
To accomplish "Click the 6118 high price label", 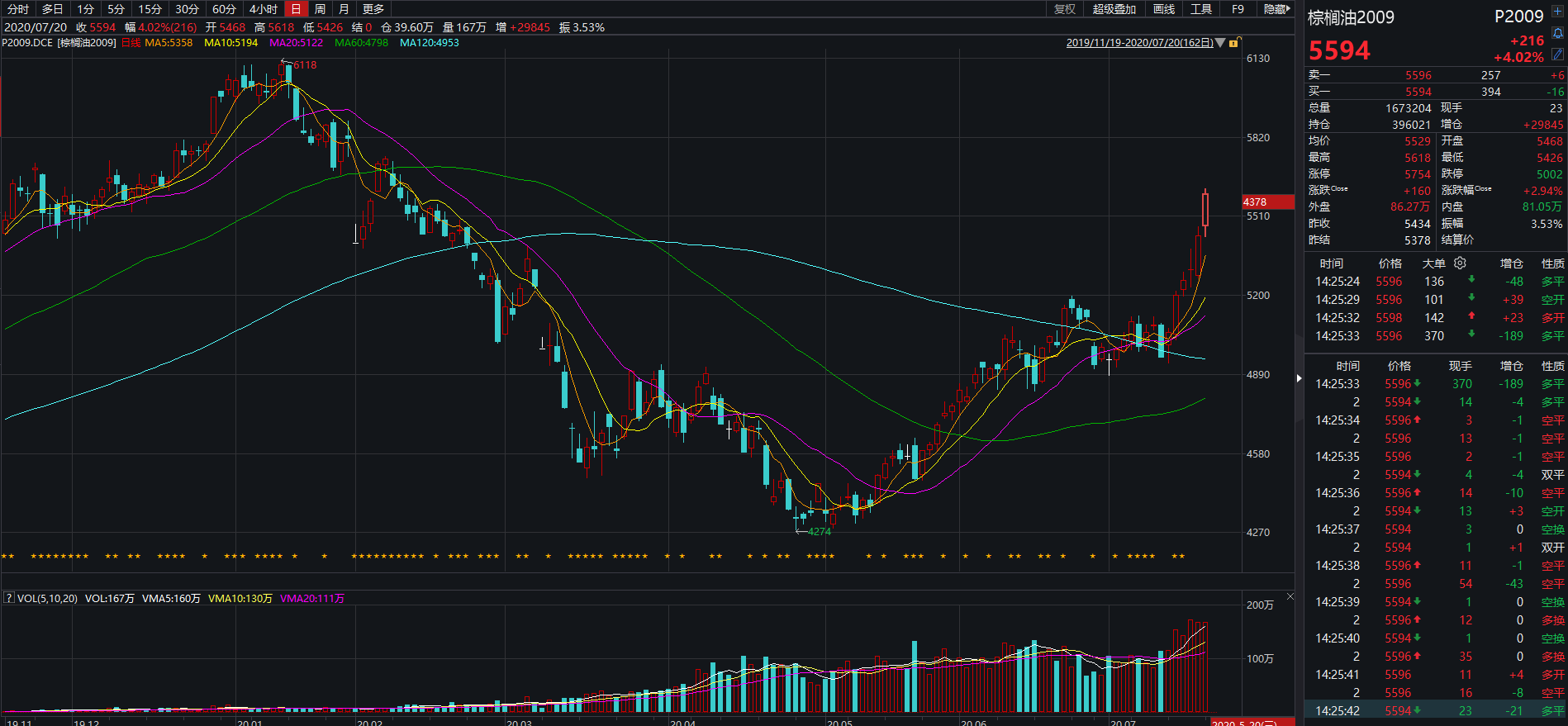I will click(304, 64).
